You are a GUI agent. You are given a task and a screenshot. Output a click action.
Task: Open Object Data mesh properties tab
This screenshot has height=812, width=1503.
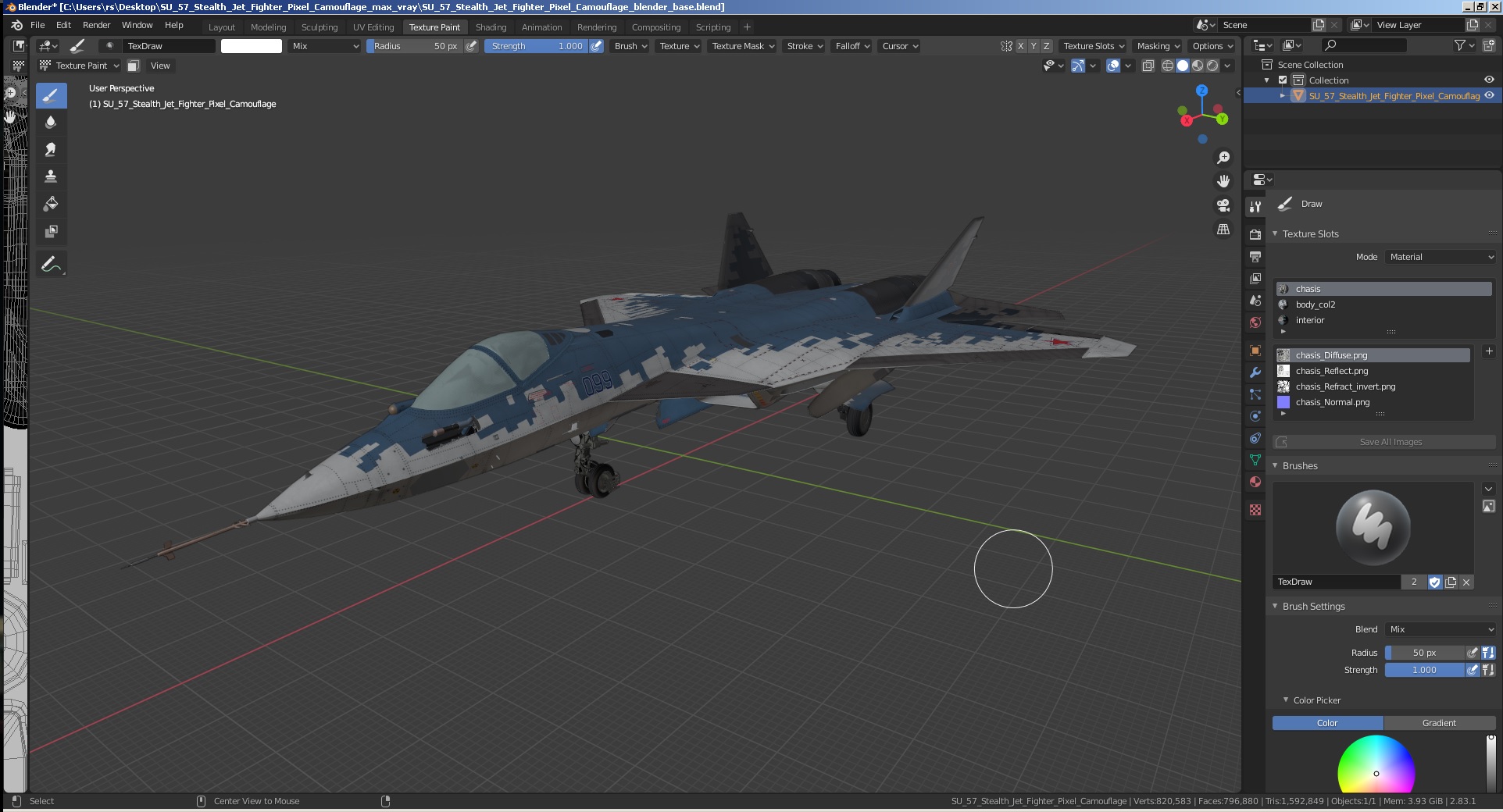coord(1255,460)
